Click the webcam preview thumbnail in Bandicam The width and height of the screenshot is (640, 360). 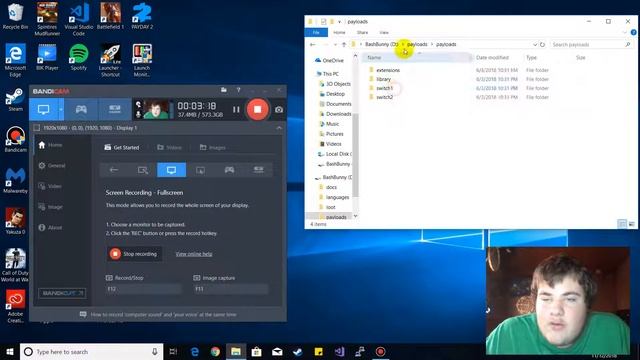click(x=156, y=109)
